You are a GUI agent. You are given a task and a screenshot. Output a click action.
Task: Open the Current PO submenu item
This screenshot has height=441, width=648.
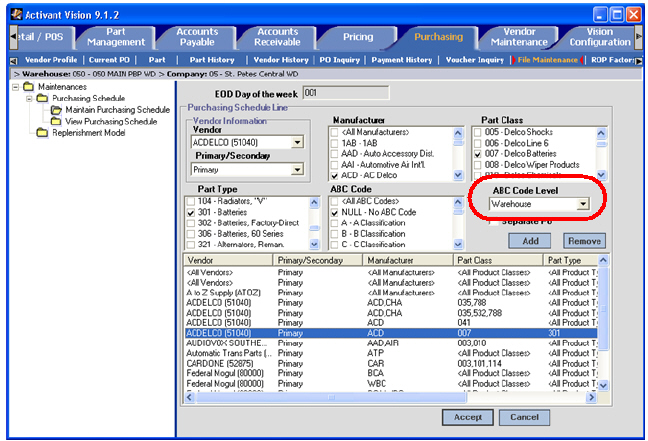click(x=109, y=60)
